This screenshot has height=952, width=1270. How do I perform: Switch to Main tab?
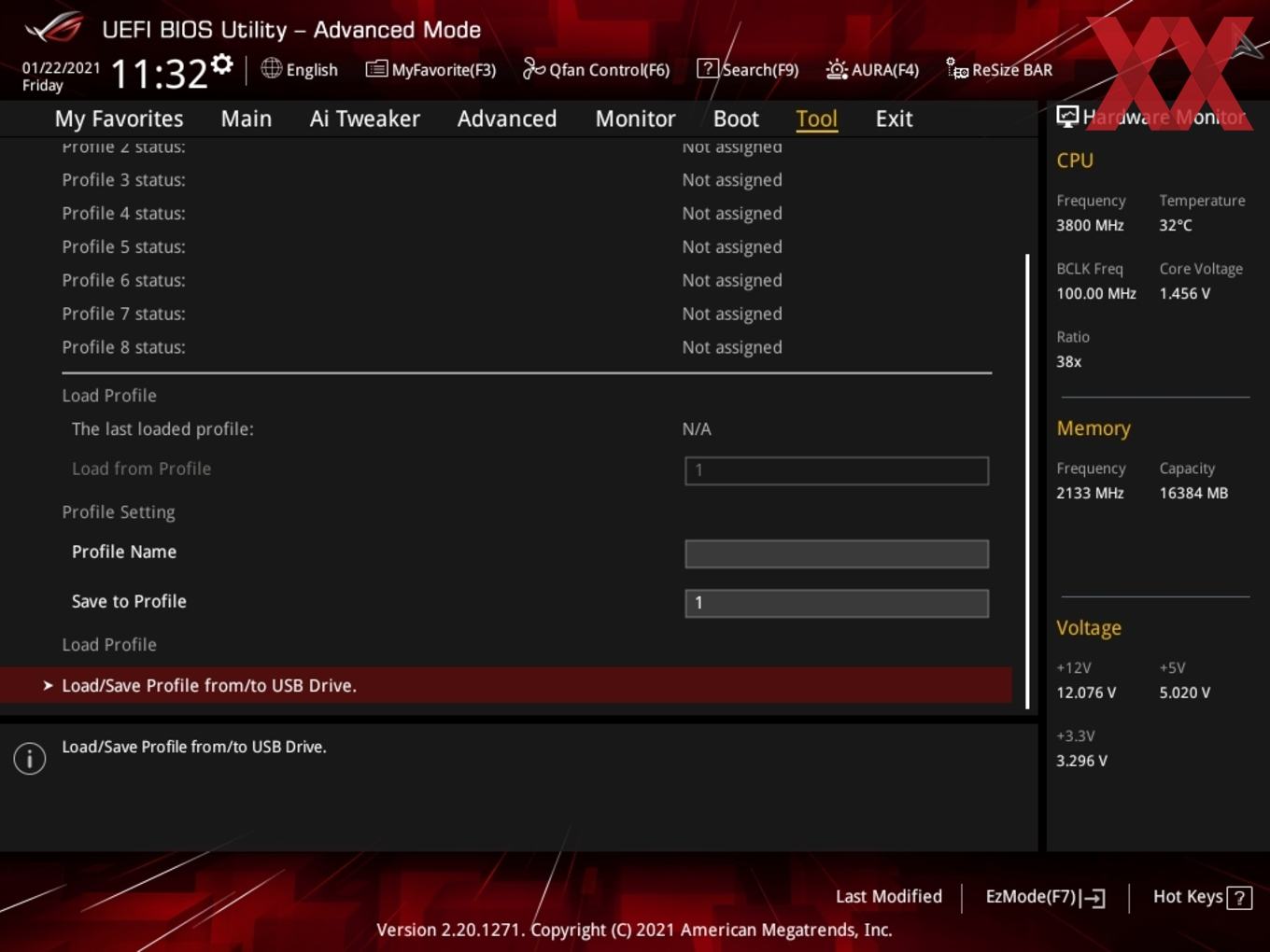coord(247,119)
